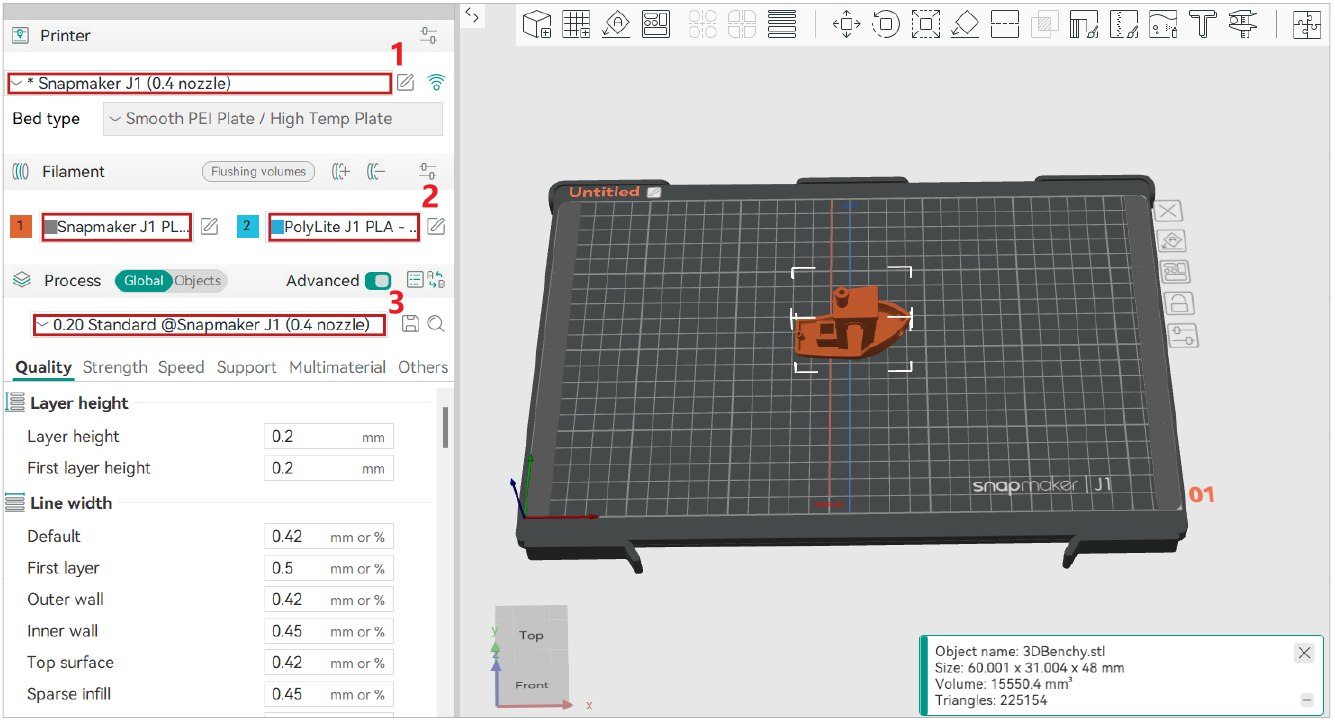Arrange objects on plate 01
Viewport: 1335px width, 724px height.
[x=1173, y=272]
